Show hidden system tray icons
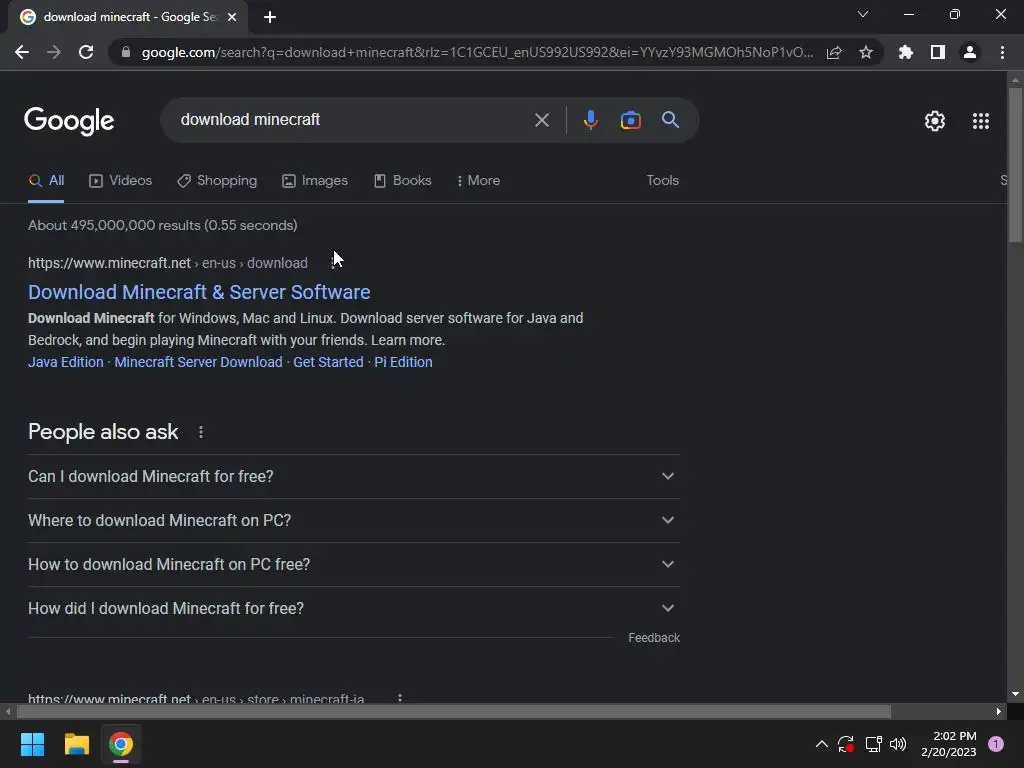The height and width of the screenshot is (768, 1024). [822, 744]
